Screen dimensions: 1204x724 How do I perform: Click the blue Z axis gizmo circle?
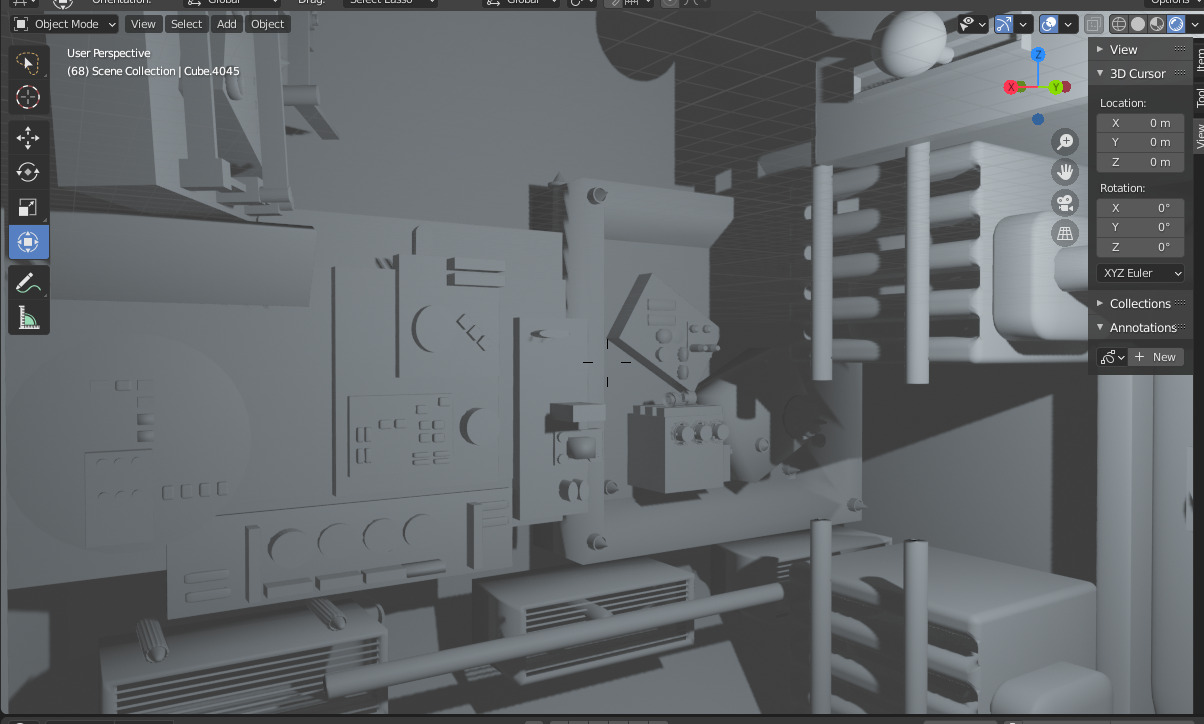click(1039, 54)
